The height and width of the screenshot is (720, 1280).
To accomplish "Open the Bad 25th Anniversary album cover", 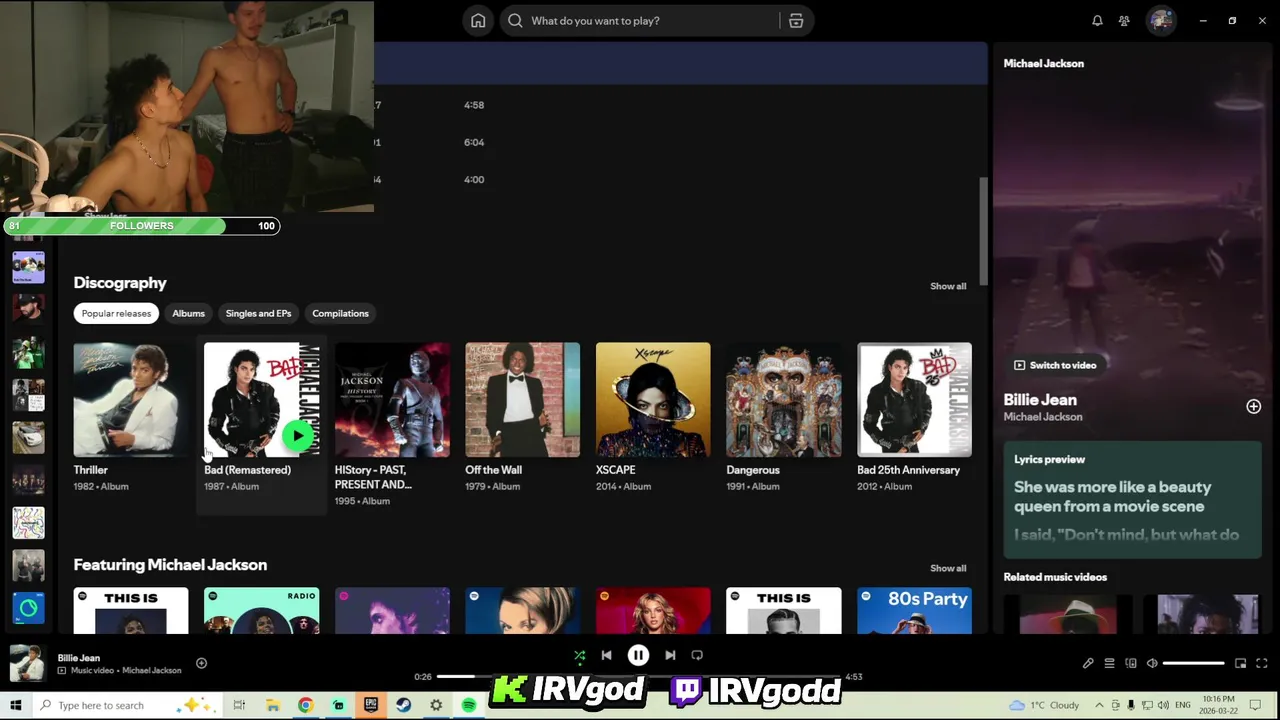I will coord(914,400).
